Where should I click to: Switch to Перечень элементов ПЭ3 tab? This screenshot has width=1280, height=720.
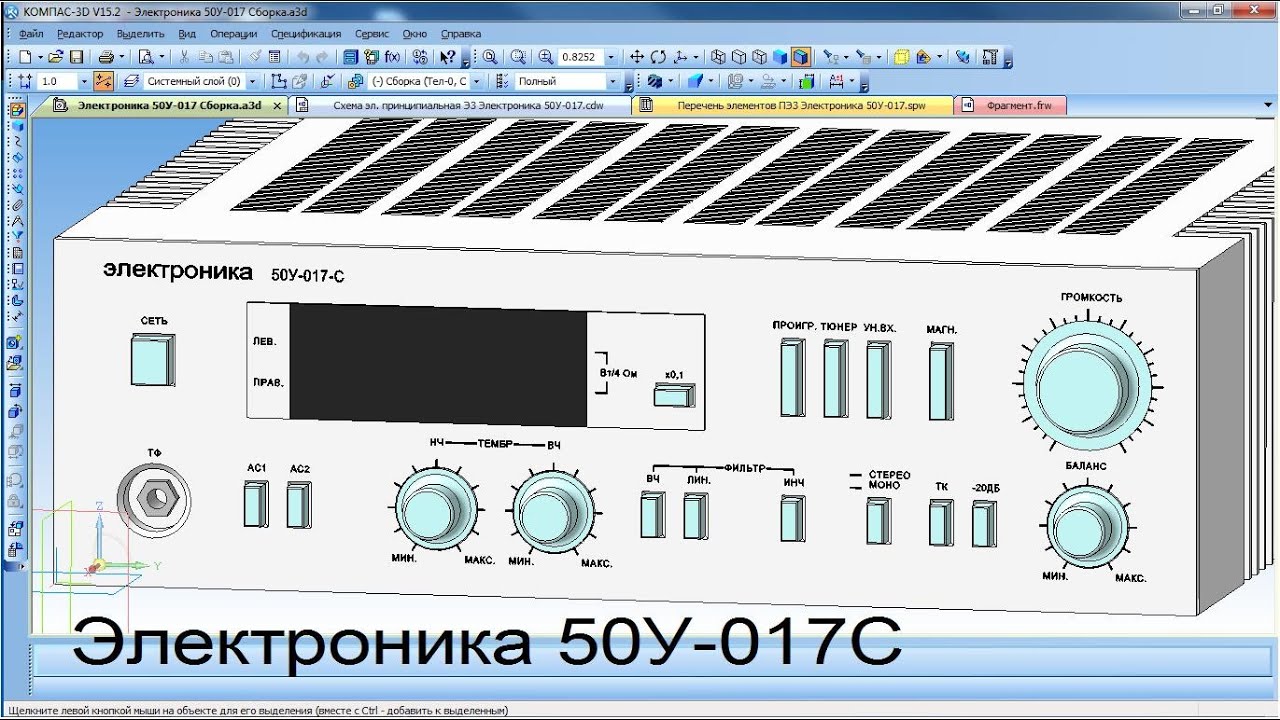coord(792,105)
